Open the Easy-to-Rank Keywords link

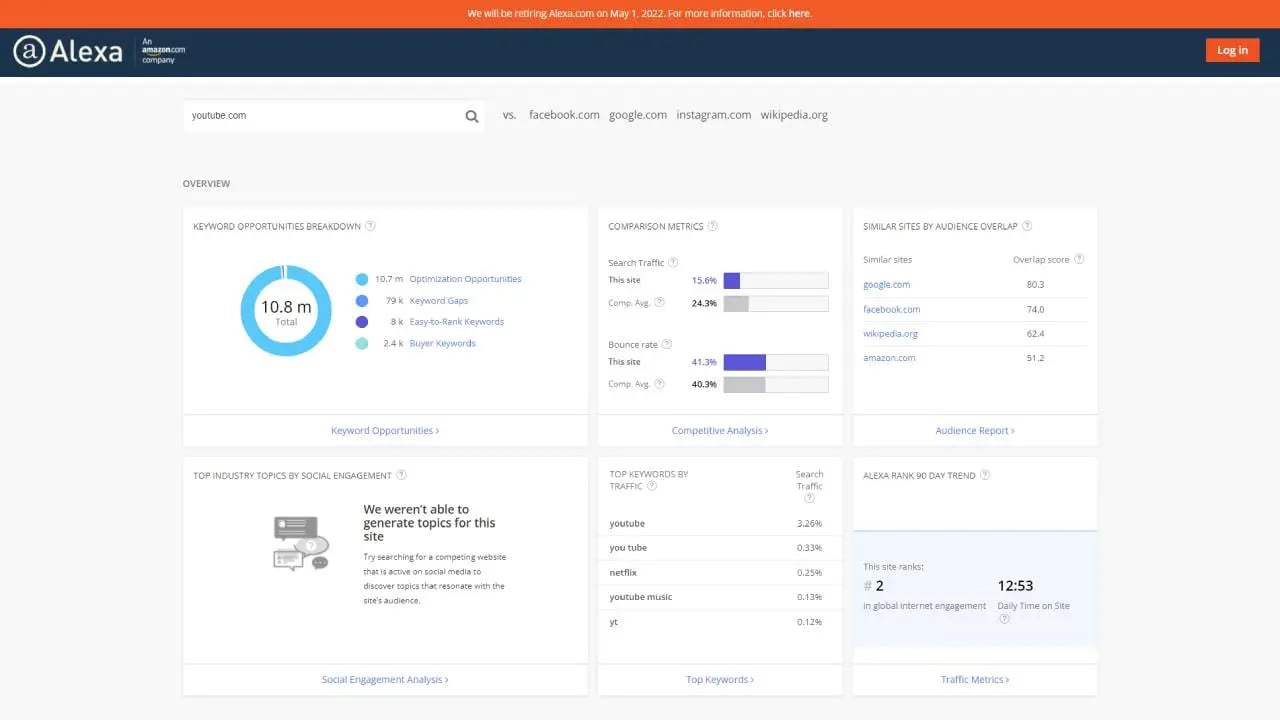(x=457, y=322)
